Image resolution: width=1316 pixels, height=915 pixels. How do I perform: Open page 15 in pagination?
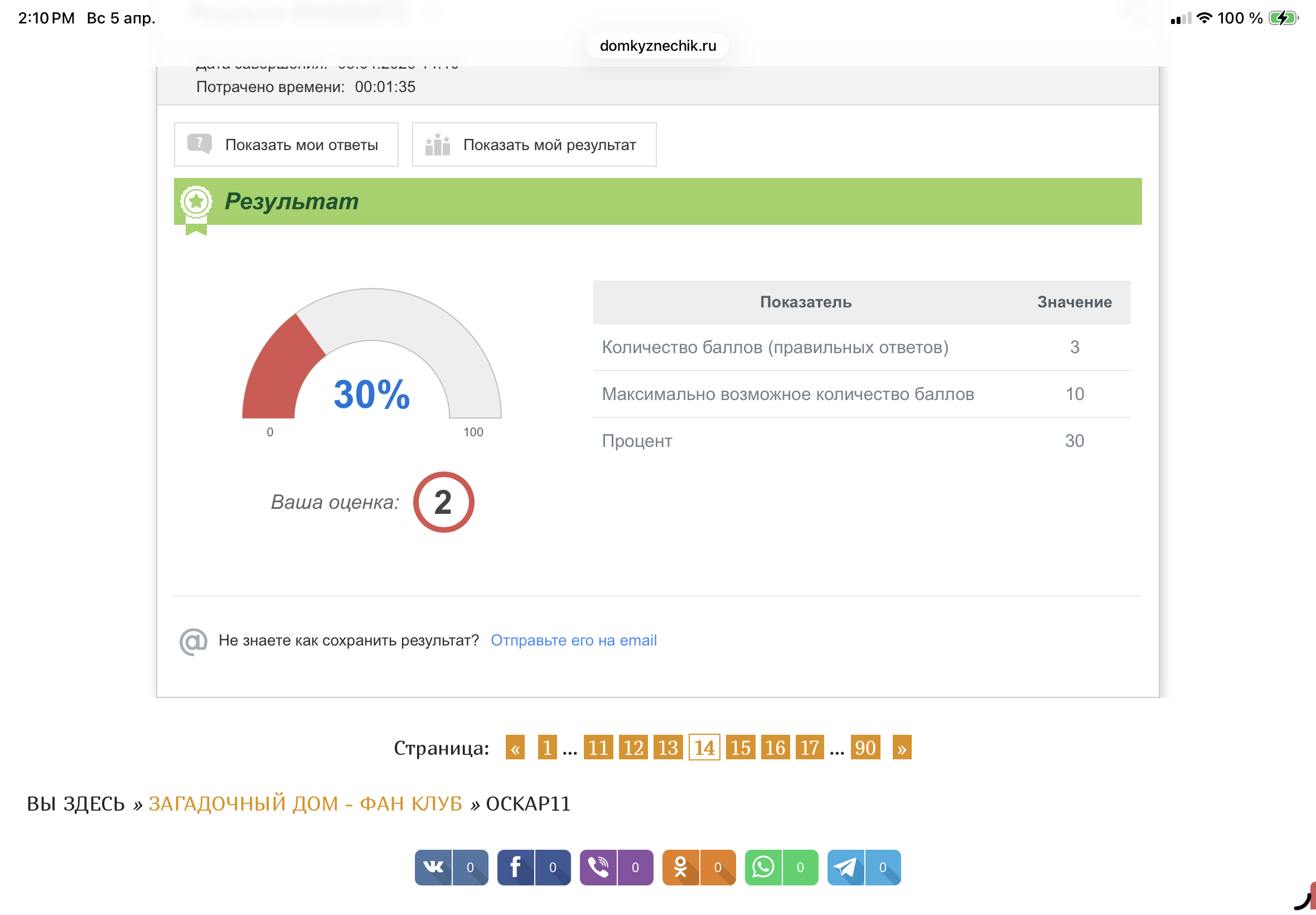(740, 748)
